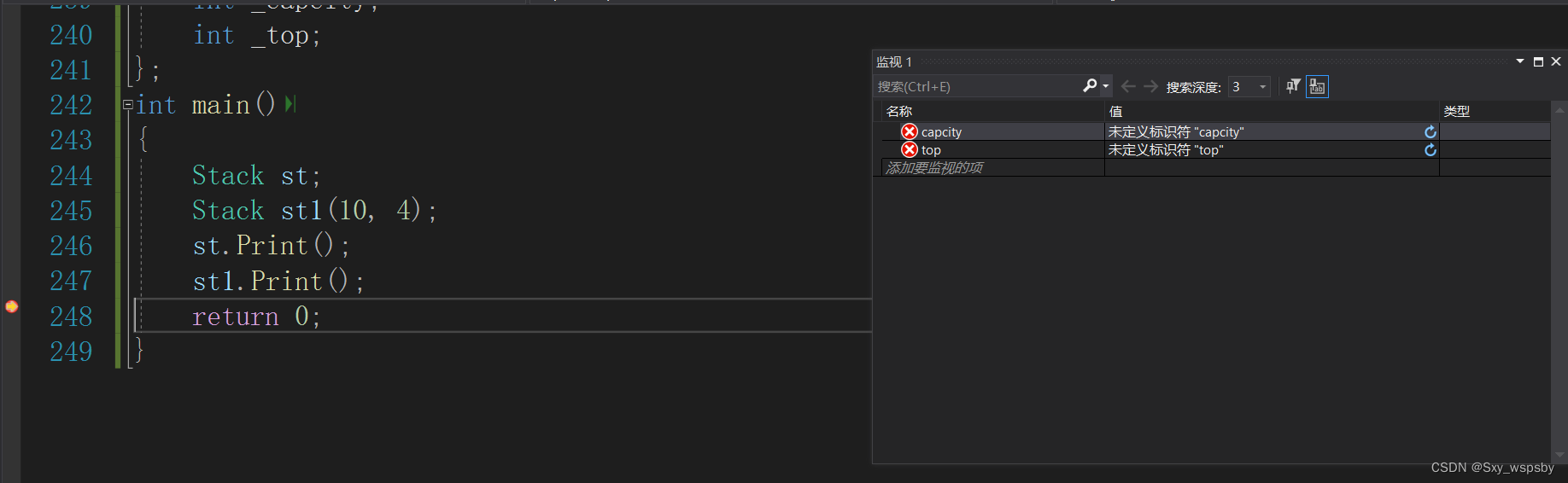The height and width of the screenshot is (483, 1568).
Task: Collapse the main function fold marker
Action: coord(127,105)
